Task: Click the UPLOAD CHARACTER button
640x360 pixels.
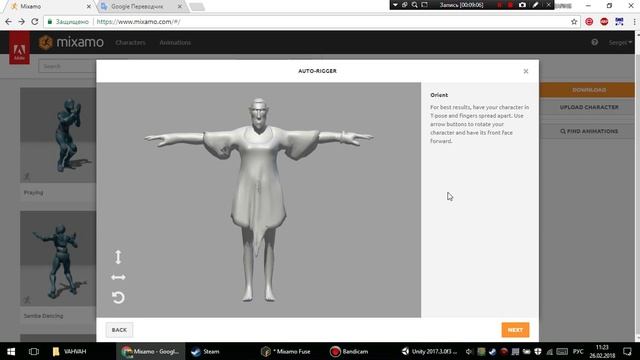Action: 589,107
